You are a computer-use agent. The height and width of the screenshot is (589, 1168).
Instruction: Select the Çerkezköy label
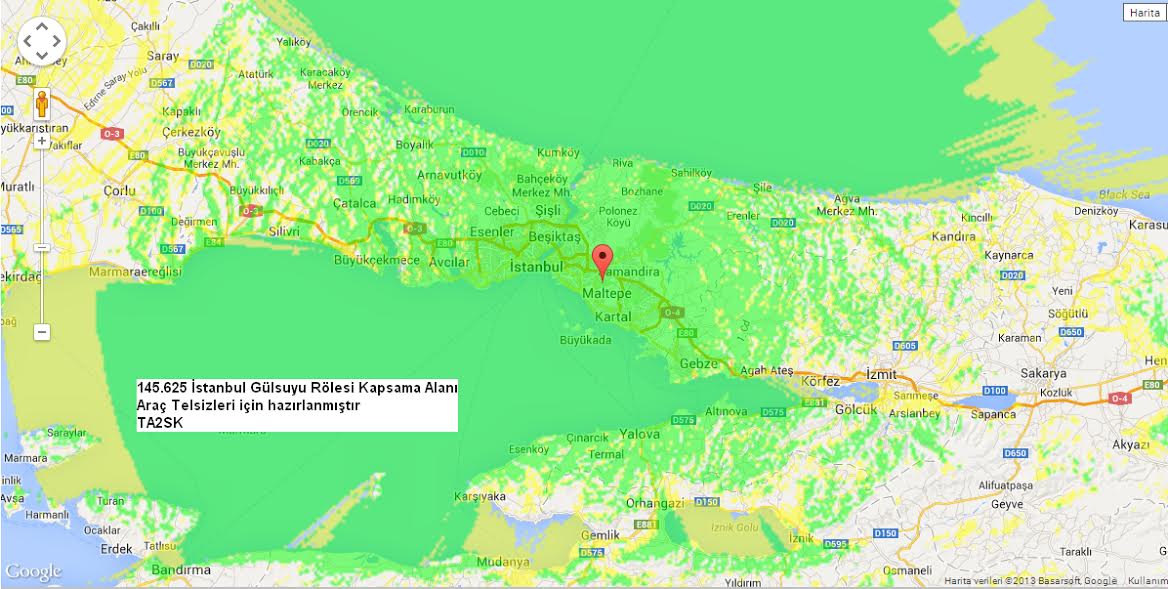coord(192,132)
